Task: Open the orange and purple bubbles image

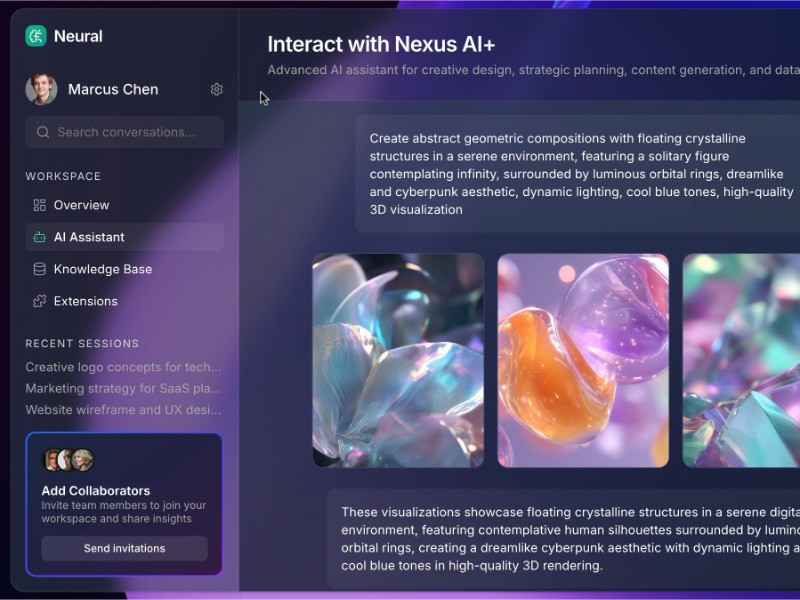Action: click(583, 360)
